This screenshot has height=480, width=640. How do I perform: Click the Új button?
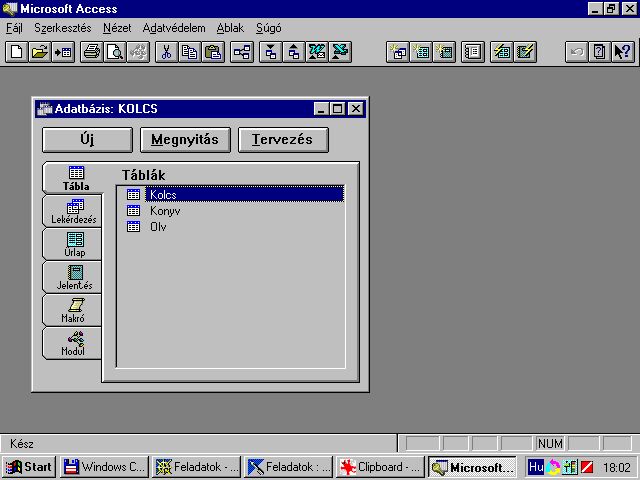click(87, 140)
